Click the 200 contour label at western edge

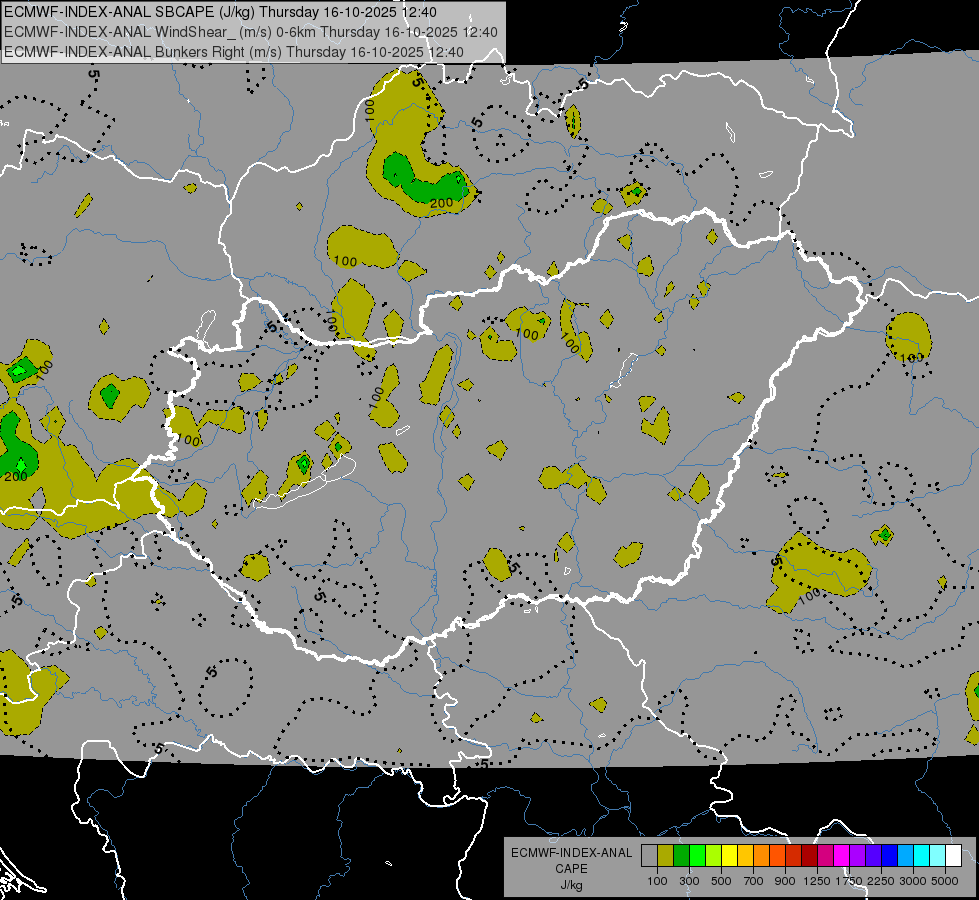[16, 477]
